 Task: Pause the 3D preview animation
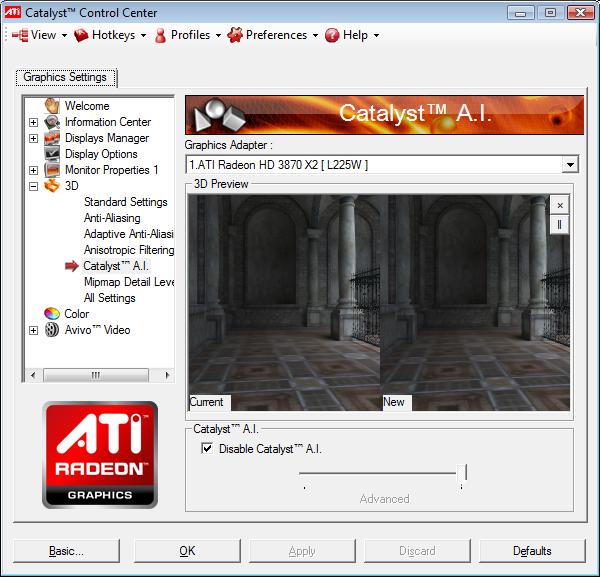point(560,224)
